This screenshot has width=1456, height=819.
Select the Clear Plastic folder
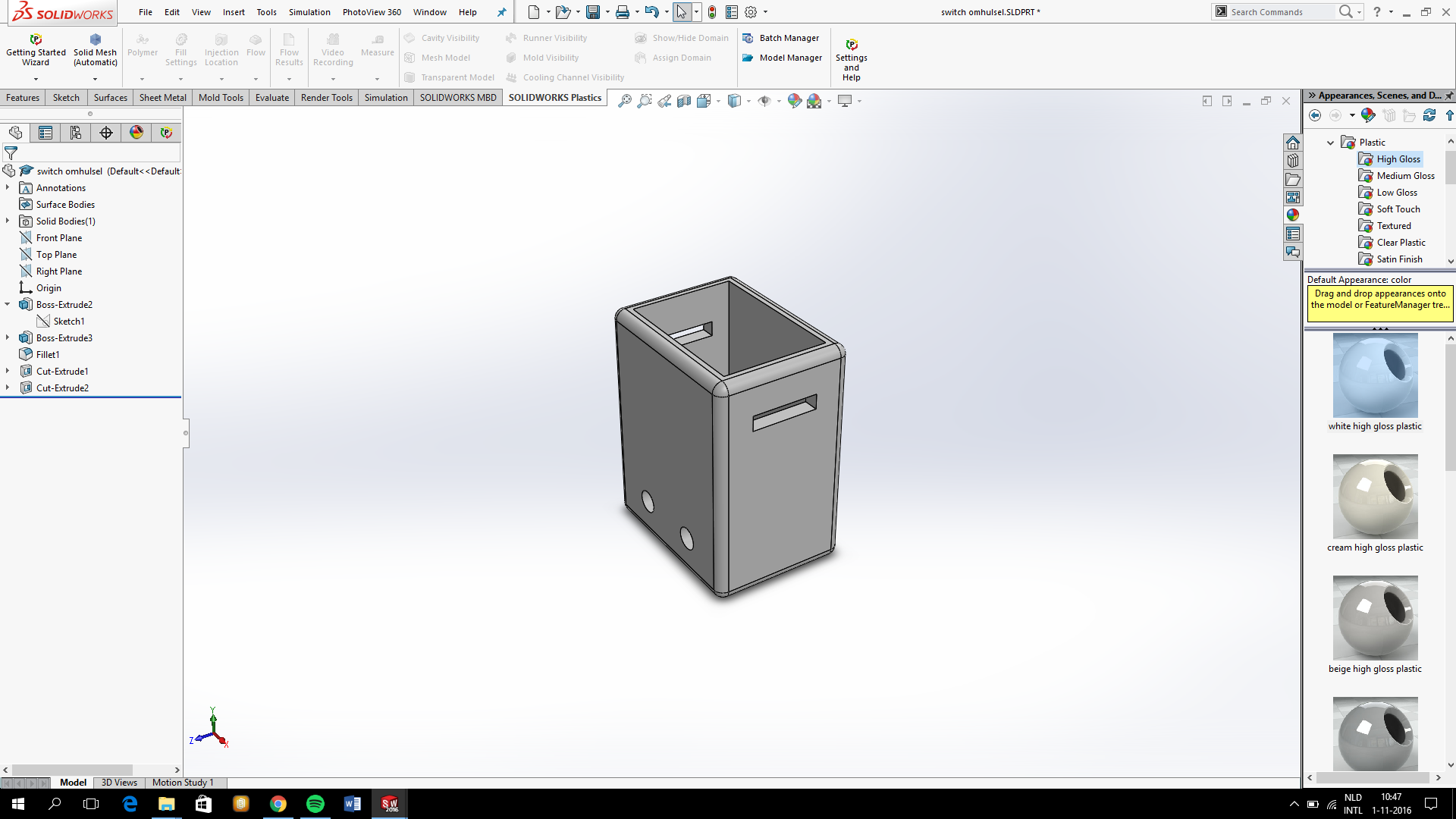coord(1392,243)
